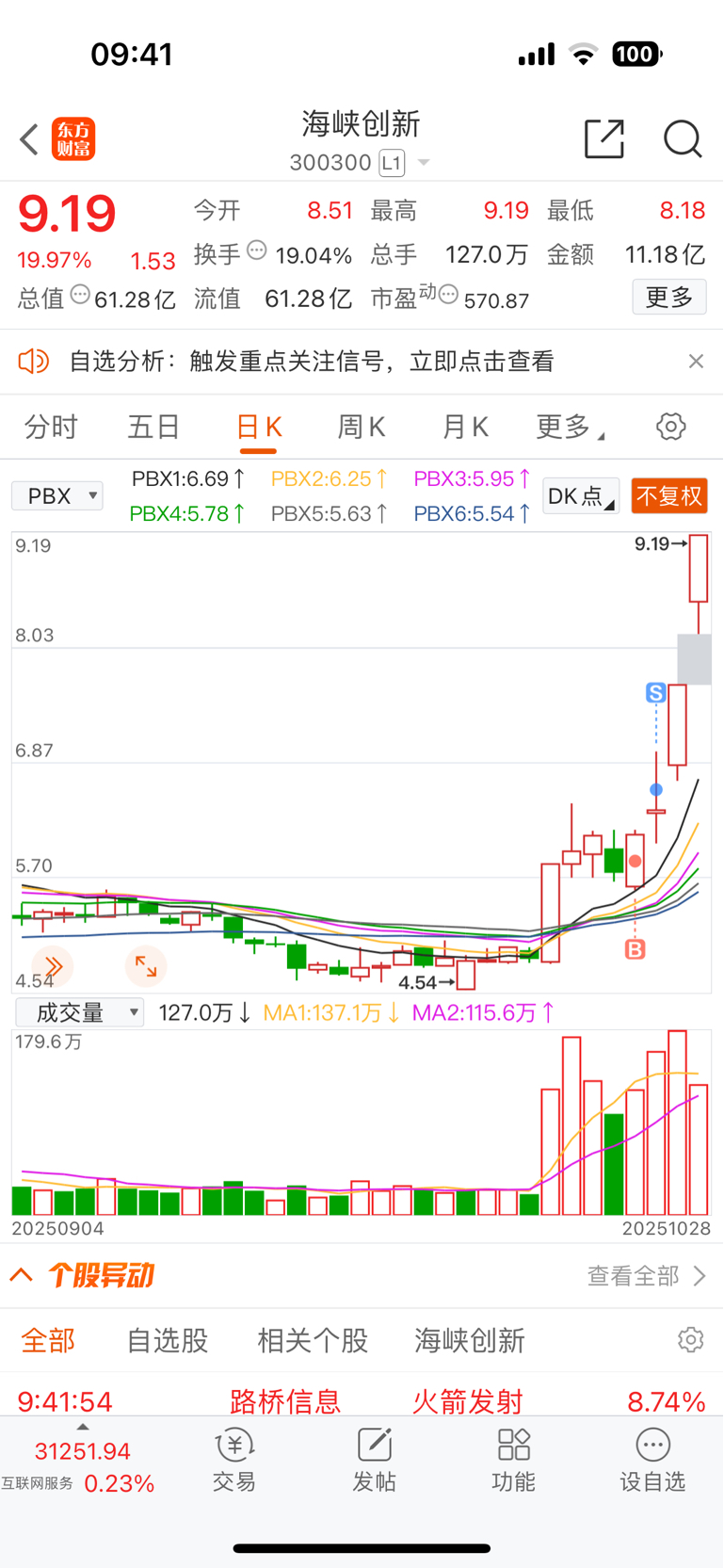This screenshot has height=1568, width=724.
Task: Tap the MA2:115.6万 volume average
Action: [484, 1012]
